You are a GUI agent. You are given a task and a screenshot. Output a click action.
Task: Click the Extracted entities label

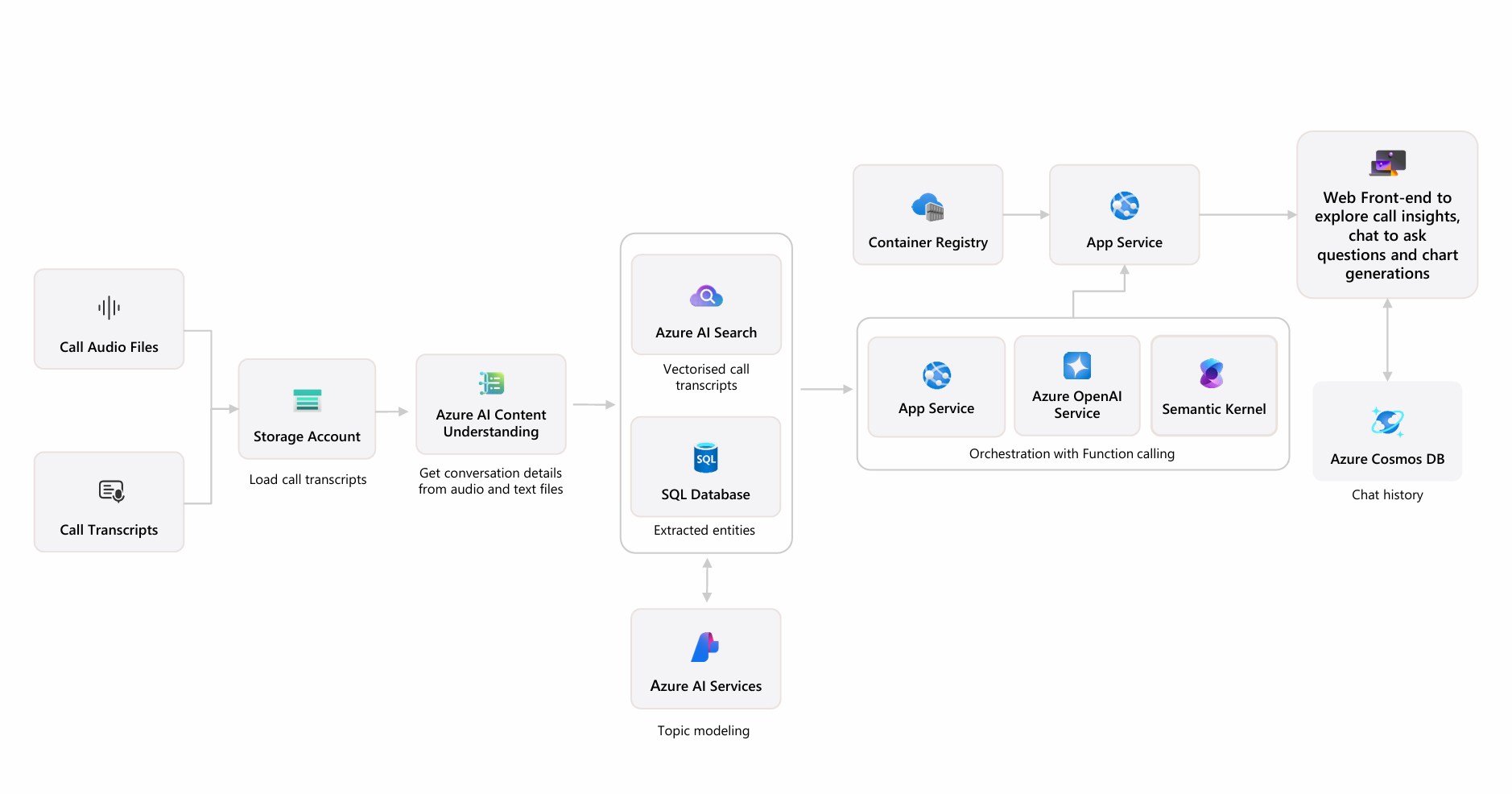(705, 530)
